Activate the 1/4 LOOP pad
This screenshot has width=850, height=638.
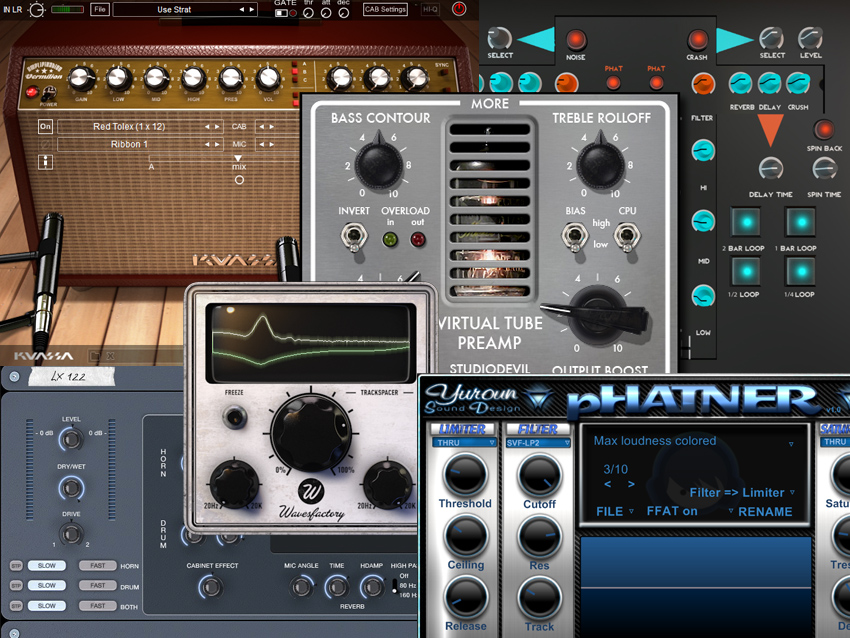pos(801,271)
